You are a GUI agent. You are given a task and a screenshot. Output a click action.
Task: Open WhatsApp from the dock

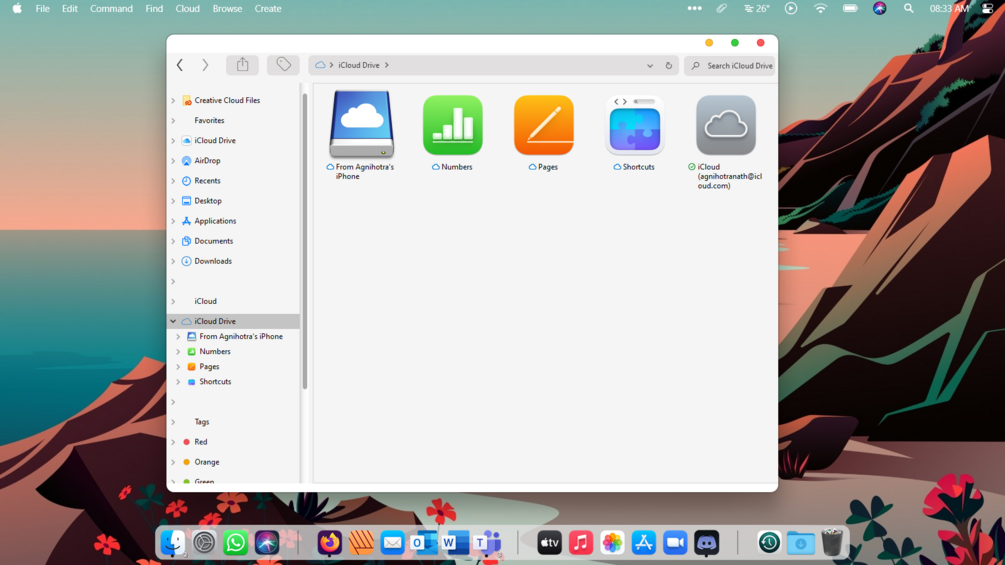(235, 543)
